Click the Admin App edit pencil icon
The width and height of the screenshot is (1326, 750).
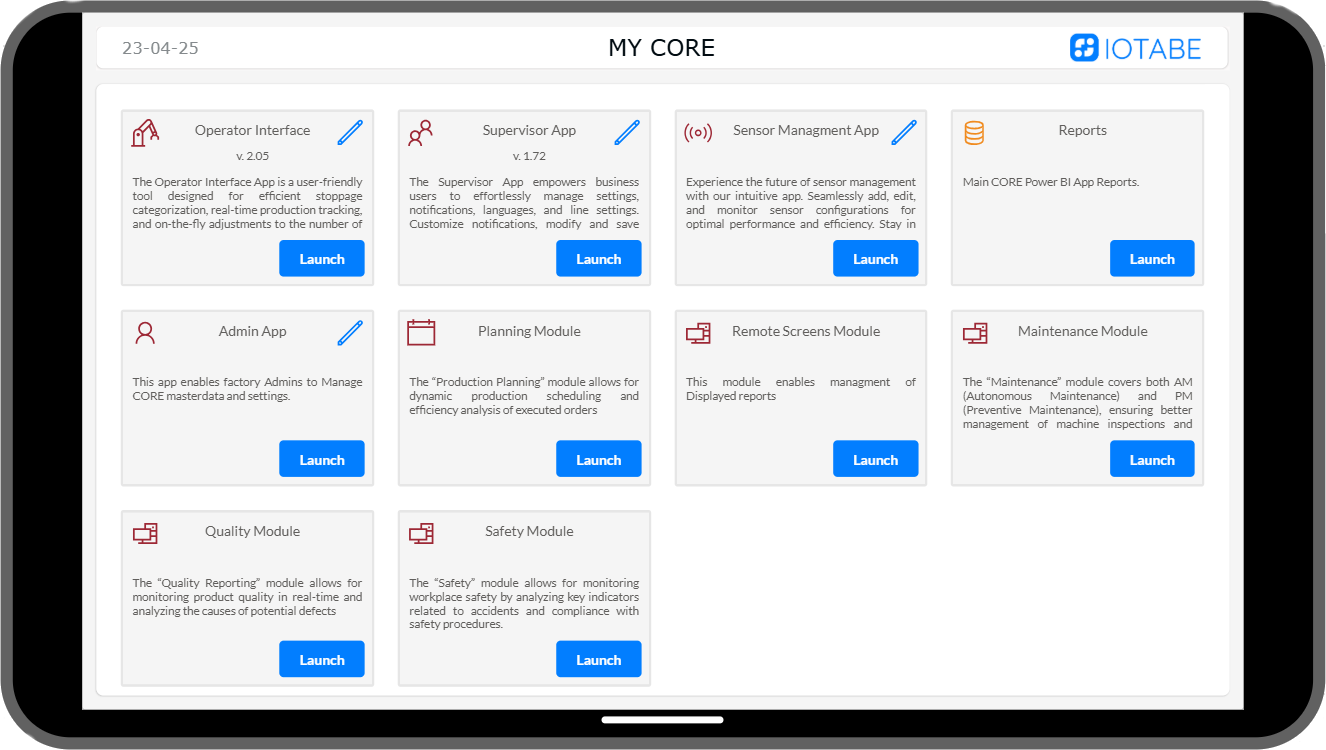(350, 333)
